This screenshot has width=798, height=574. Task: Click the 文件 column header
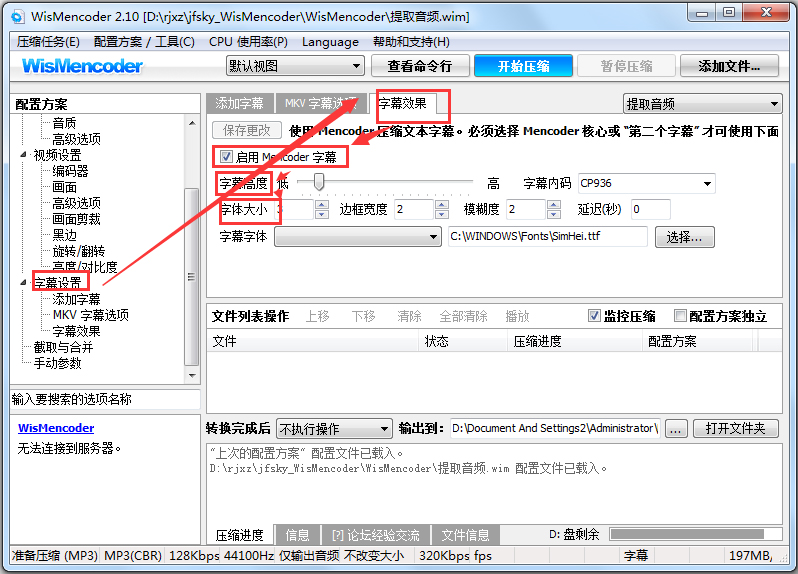coord(312,341)
